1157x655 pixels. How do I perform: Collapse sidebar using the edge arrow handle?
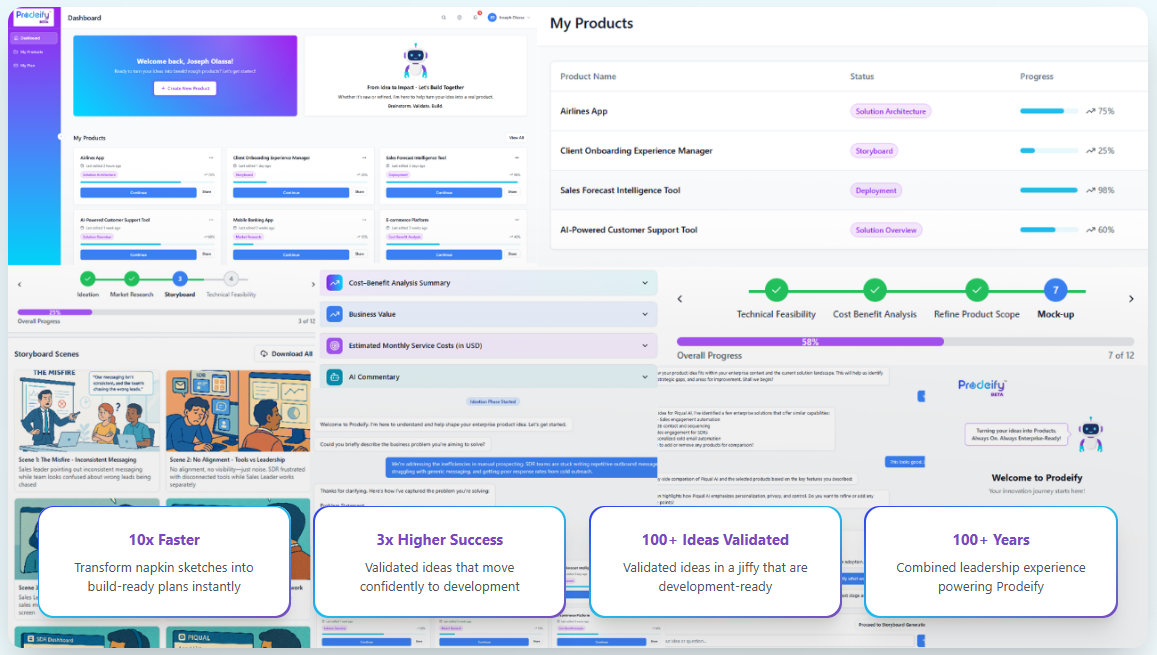[60, 136]
